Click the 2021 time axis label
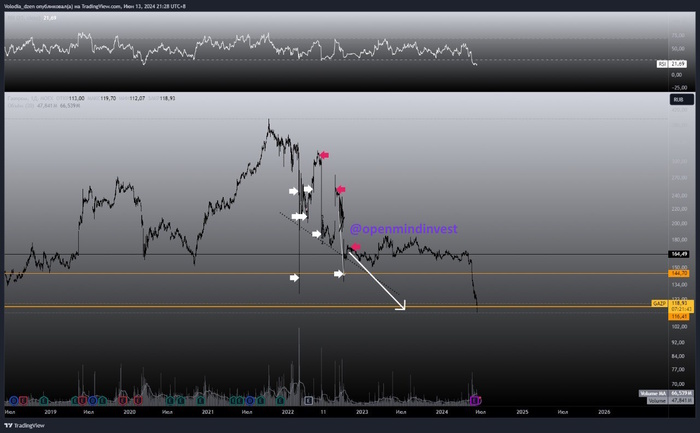 coord(208,412)
